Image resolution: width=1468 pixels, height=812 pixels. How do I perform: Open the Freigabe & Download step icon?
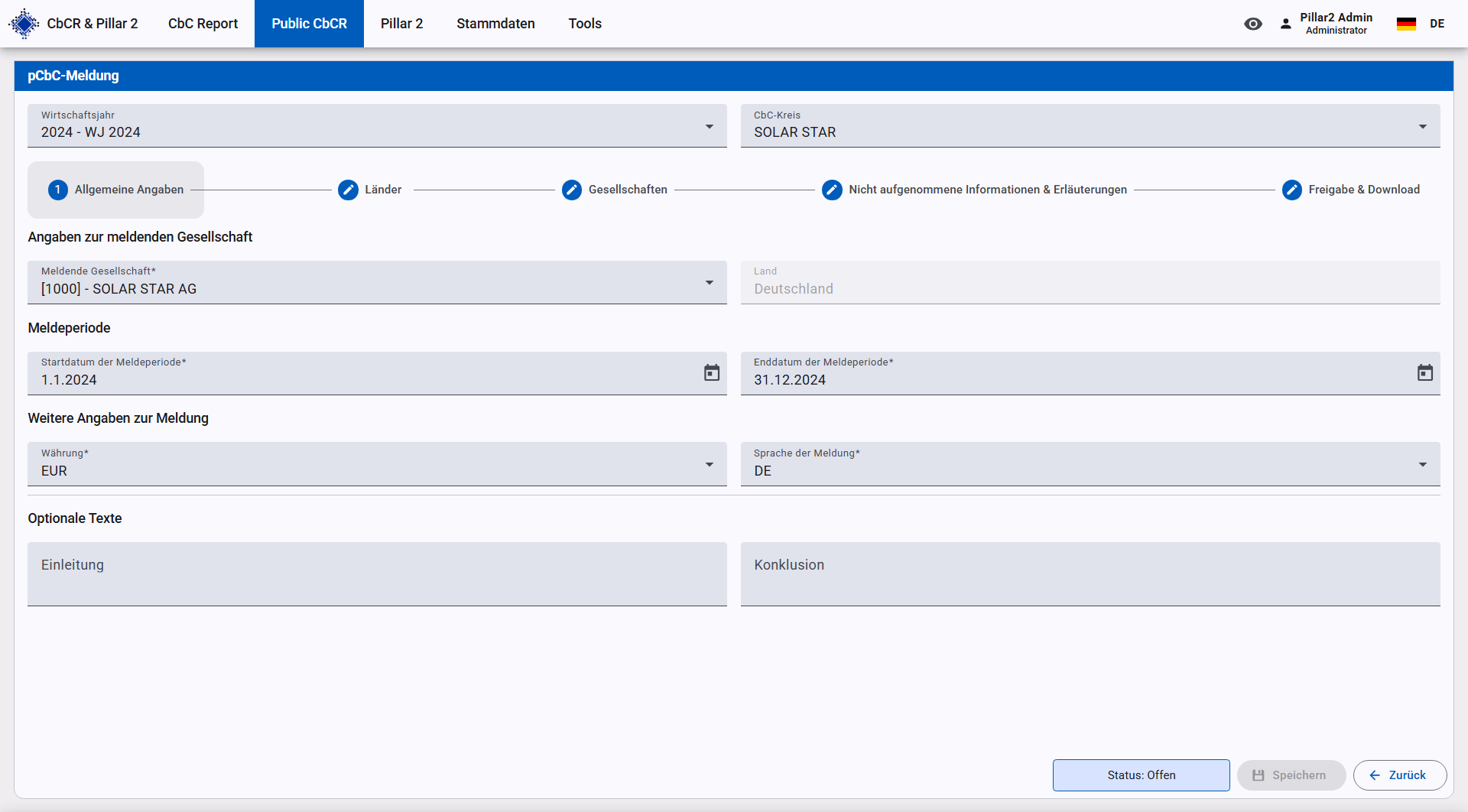[1291, 190]
